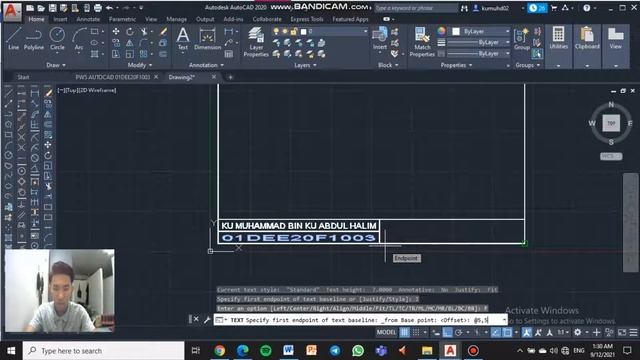Click the white layer color swatch
This screenshot has height=360, width=640.
303,31
